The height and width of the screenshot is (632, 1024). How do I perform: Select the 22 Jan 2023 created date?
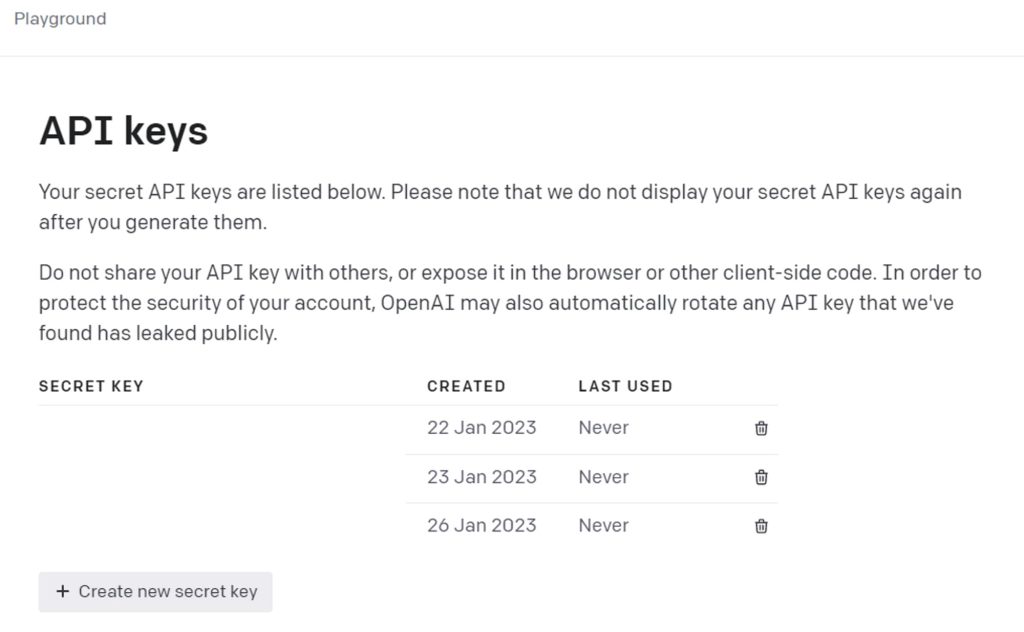pyautogui.click(x=481, y=428)
